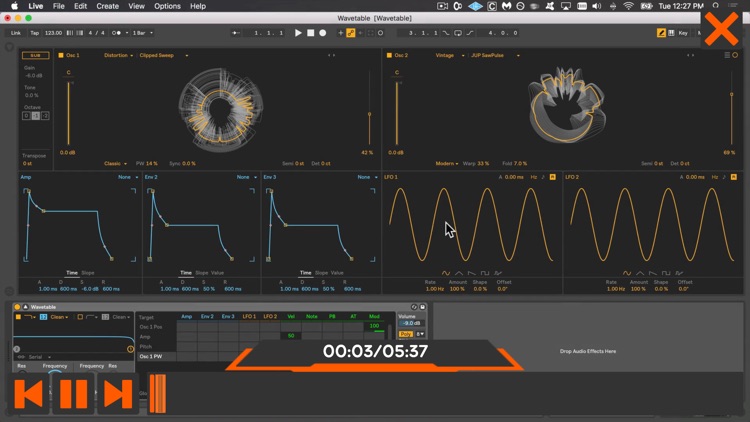Click Osc 2 wavetable next/previous arrows
Image resolution: width=750 pixels, height=422 pixels.
690,56
